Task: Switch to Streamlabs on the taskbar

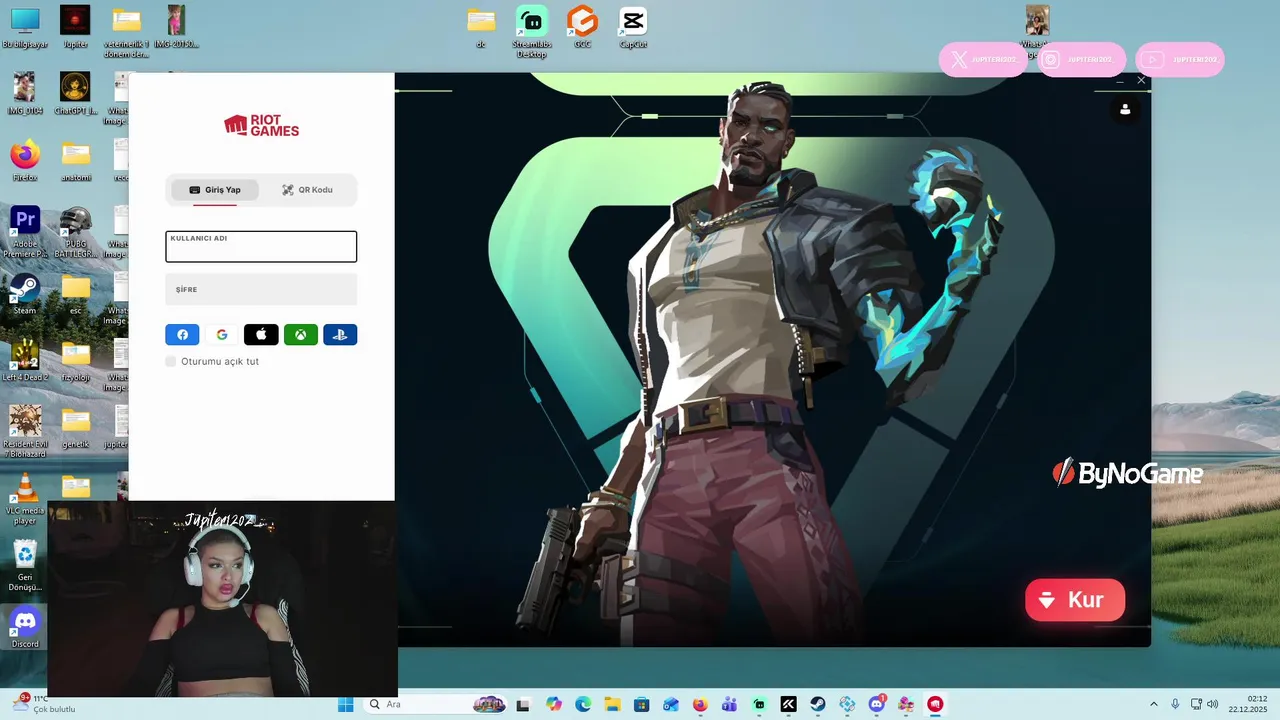Action: click(x=759, y=704)
